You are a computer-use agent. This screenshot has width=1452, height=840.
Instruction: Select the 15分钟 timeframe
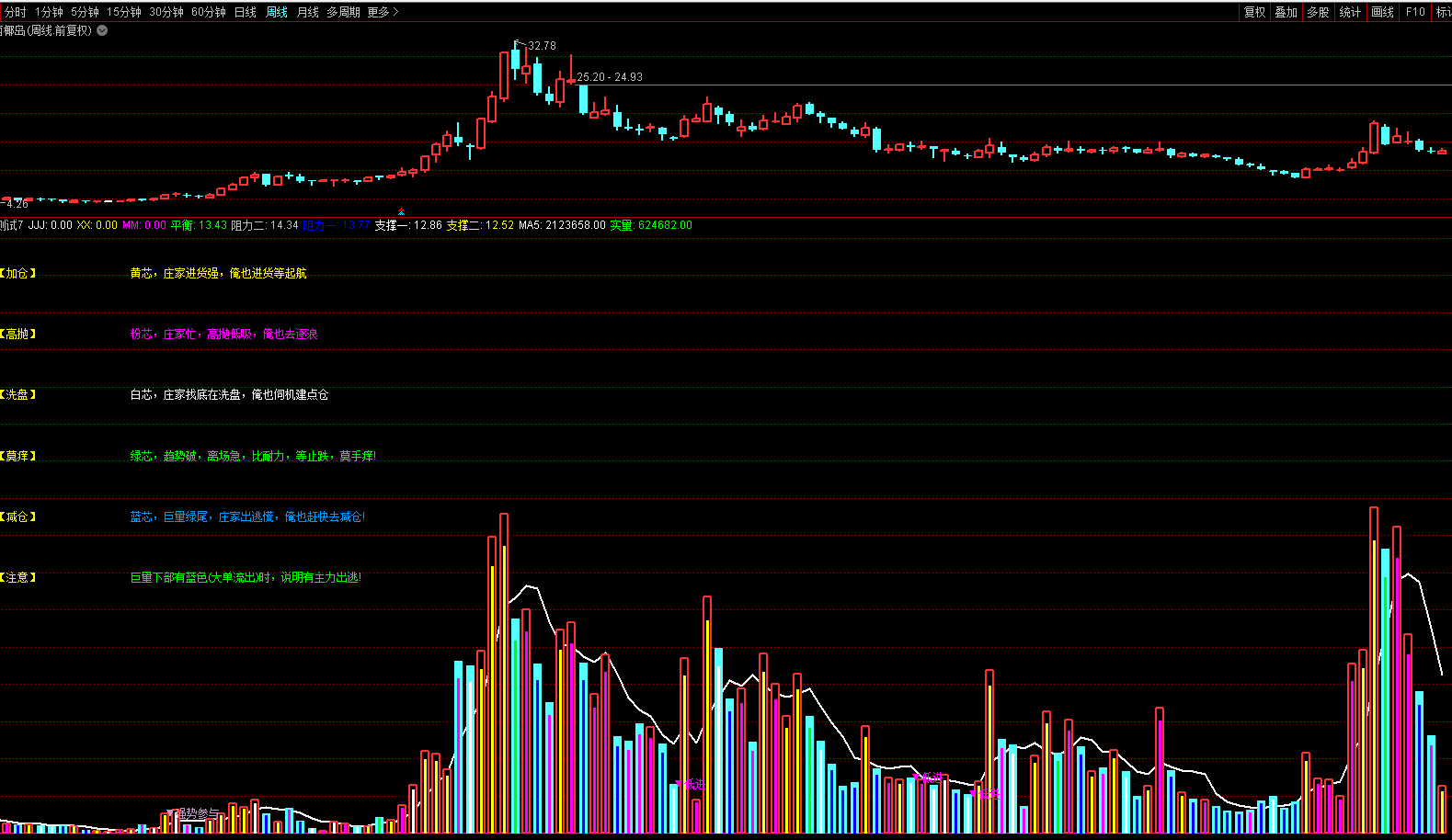[x=123, y=12]
